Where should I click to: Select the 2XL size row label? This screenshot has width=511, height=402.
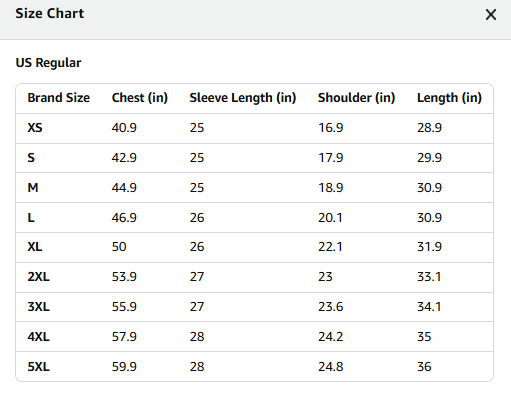coord(38,277)
